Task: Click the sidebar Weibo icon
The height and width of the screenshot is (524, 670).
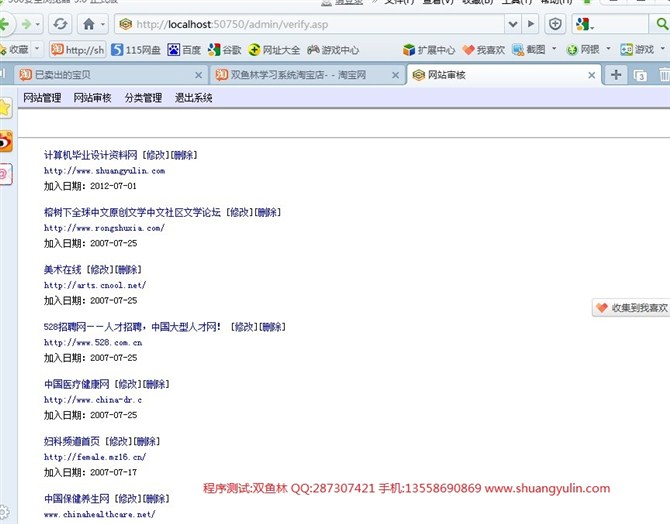Action: tap(5, 141)
